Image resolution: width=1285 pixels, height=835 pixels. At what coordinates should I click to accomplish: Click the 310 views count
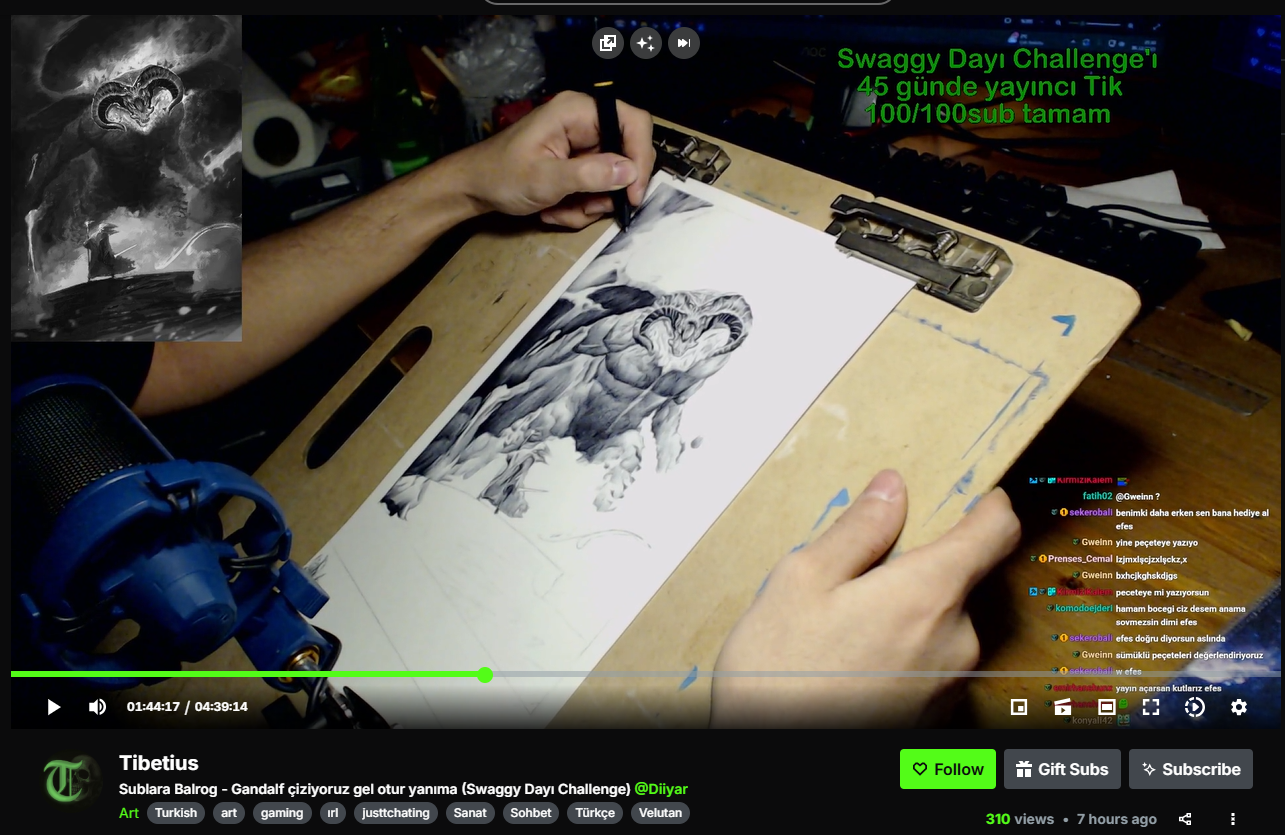pos(1020,819)
